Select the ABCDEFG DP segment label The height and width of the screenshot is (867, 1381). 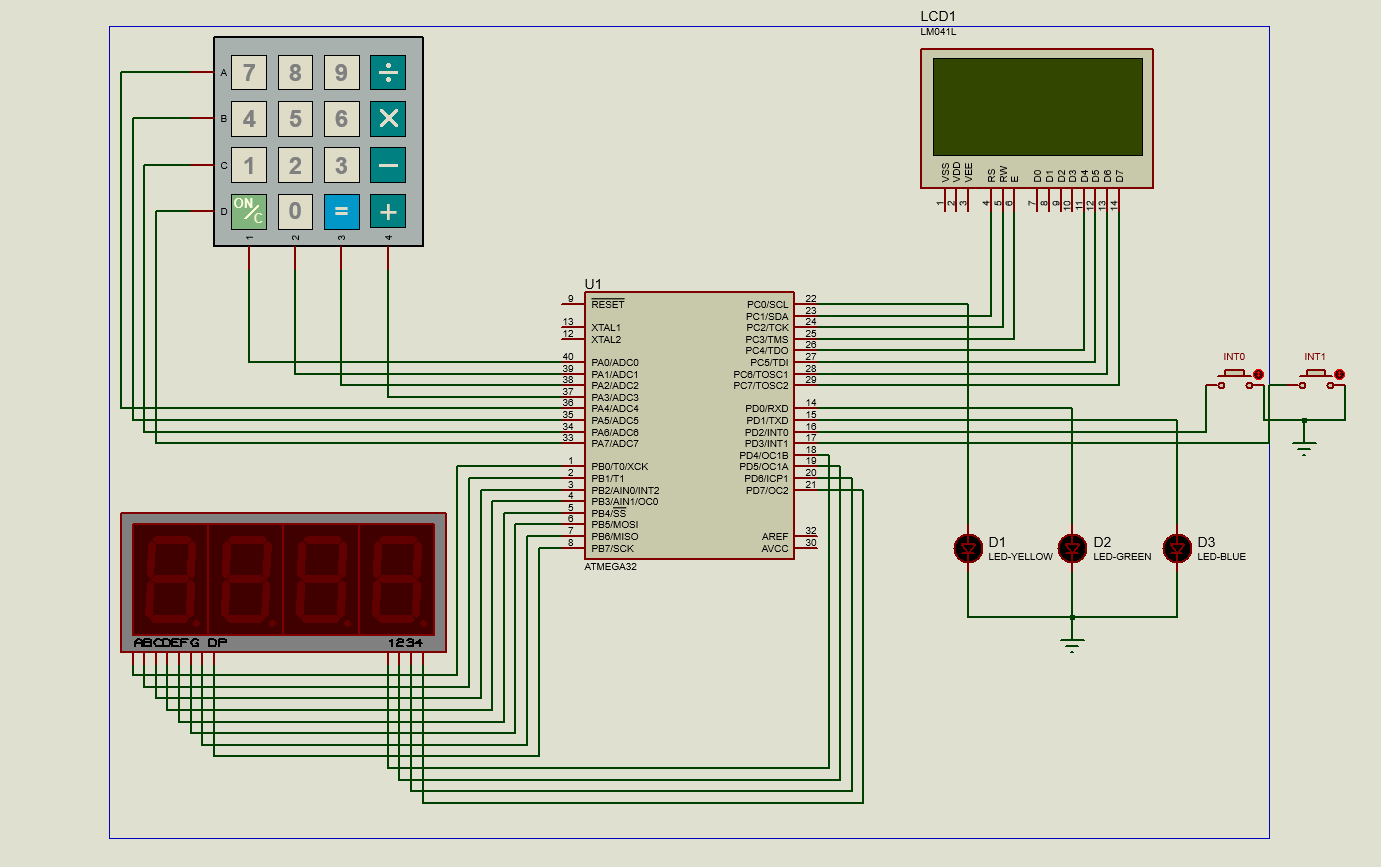180,643
